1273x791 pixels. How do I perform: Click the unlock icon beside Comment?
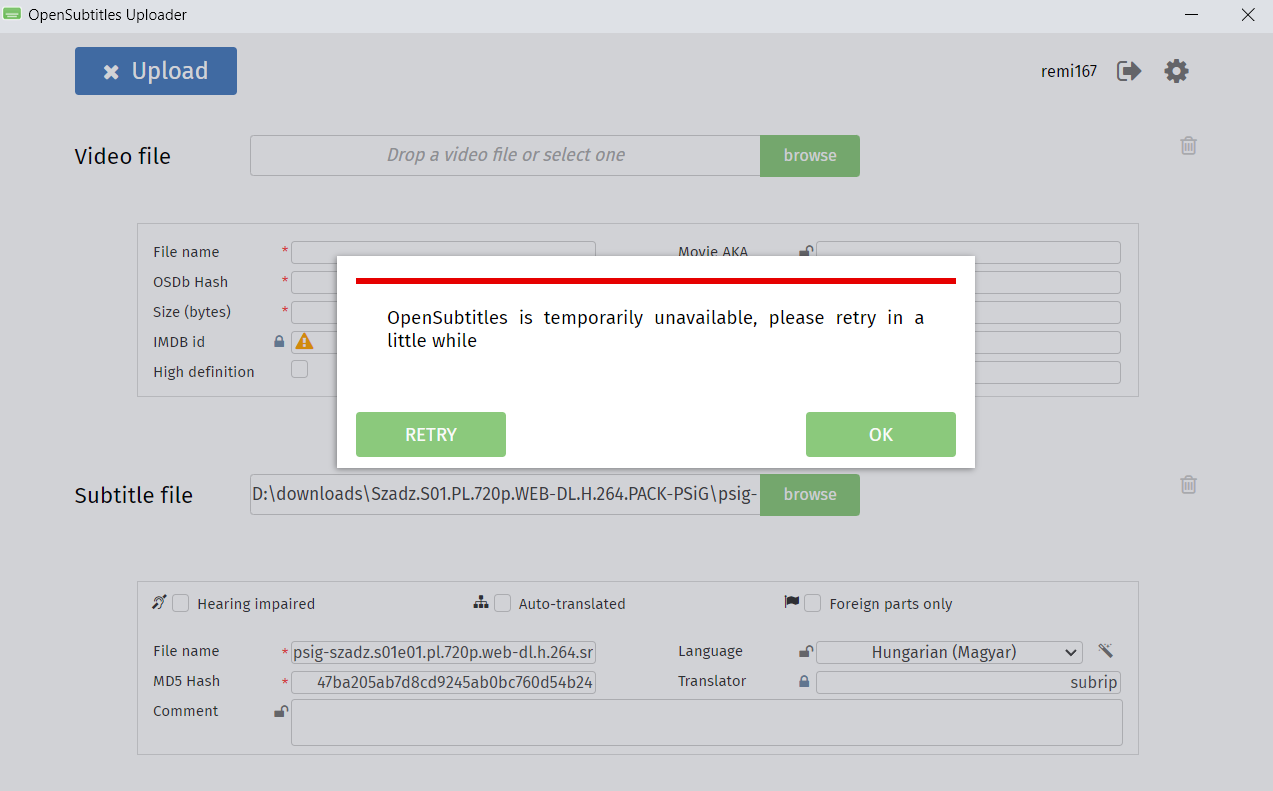(x=281, y=712)
